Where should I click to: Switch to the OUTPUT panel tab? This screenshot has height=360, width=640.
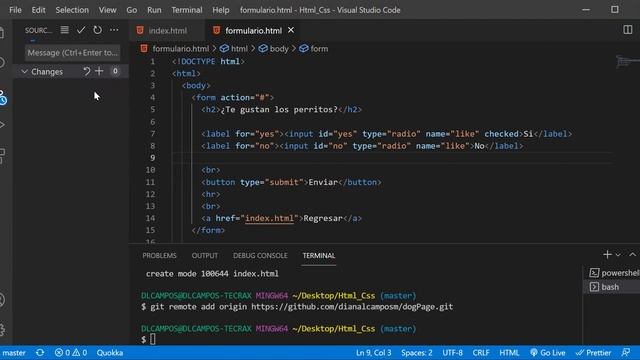[x=204, y=256]
